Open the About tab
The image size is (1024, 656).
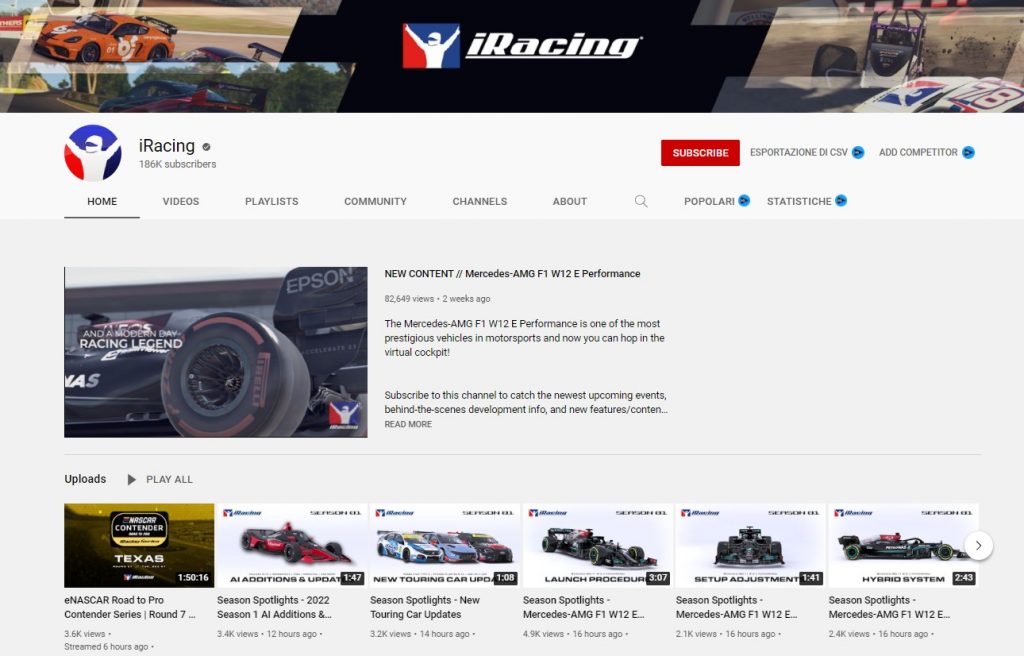569,201
